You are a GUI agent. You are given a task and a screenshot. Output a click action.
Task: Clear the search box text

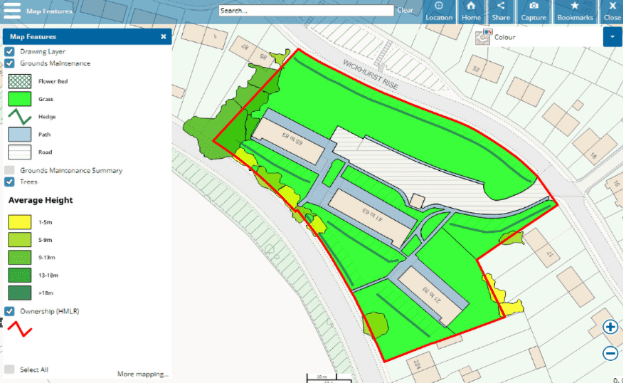[x=405, y=10]
